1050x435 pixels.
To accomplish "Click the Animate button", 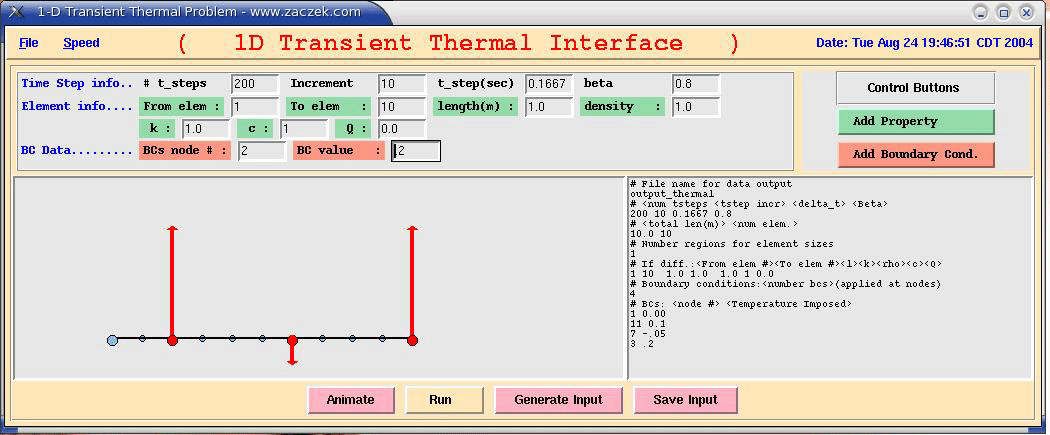I will click(350, 400).
